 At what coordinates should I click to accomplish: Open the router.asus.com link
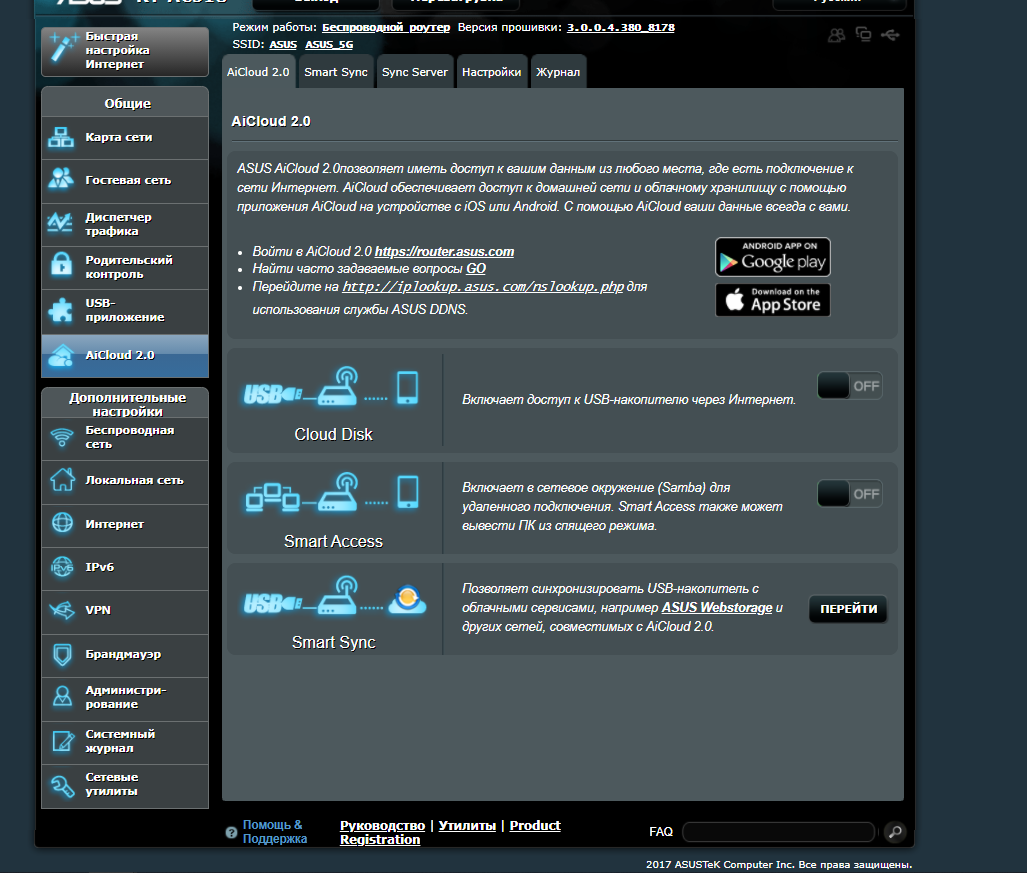pos(444,252)
